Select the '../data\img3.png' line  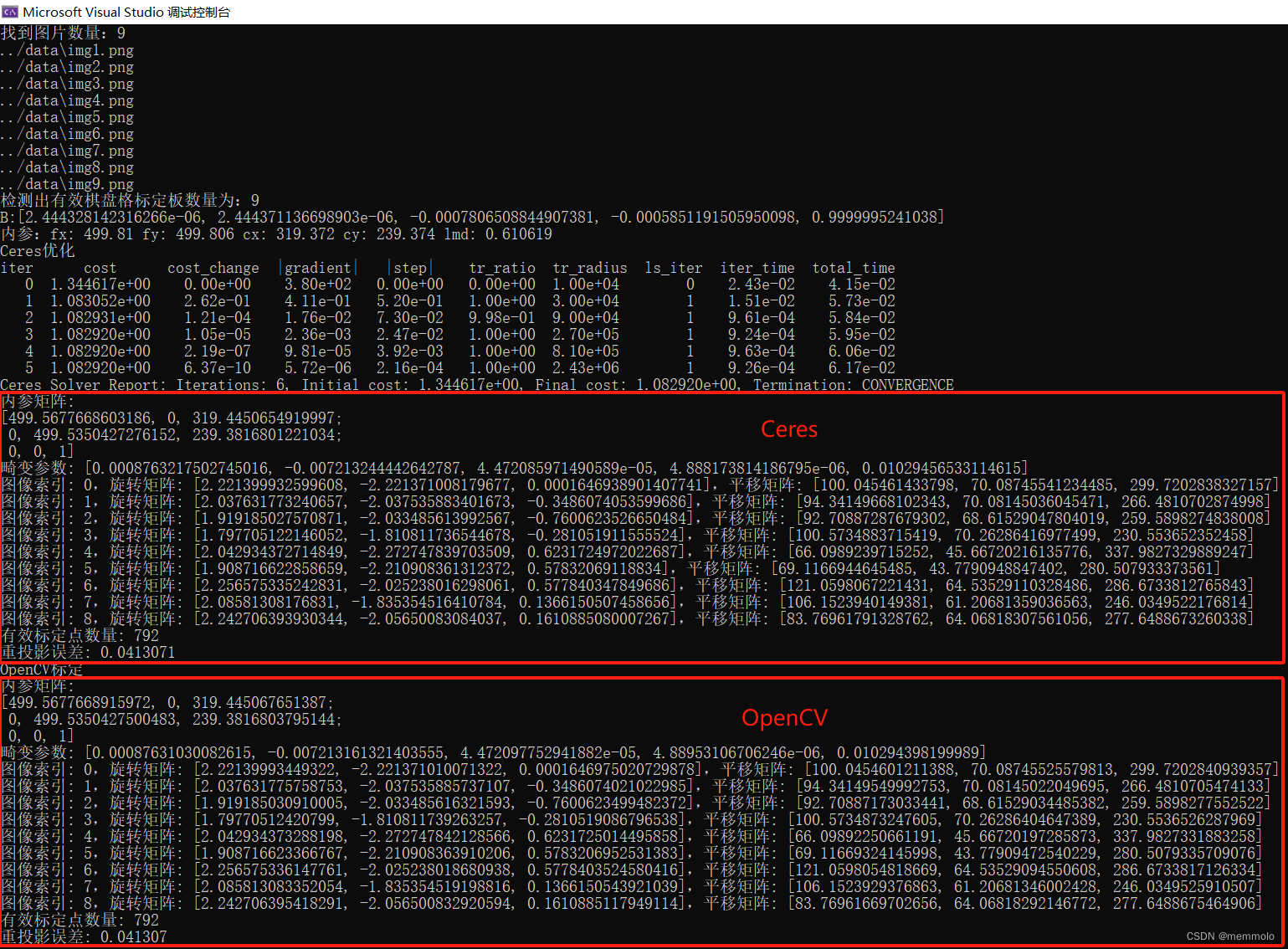[x=67, y=83]
